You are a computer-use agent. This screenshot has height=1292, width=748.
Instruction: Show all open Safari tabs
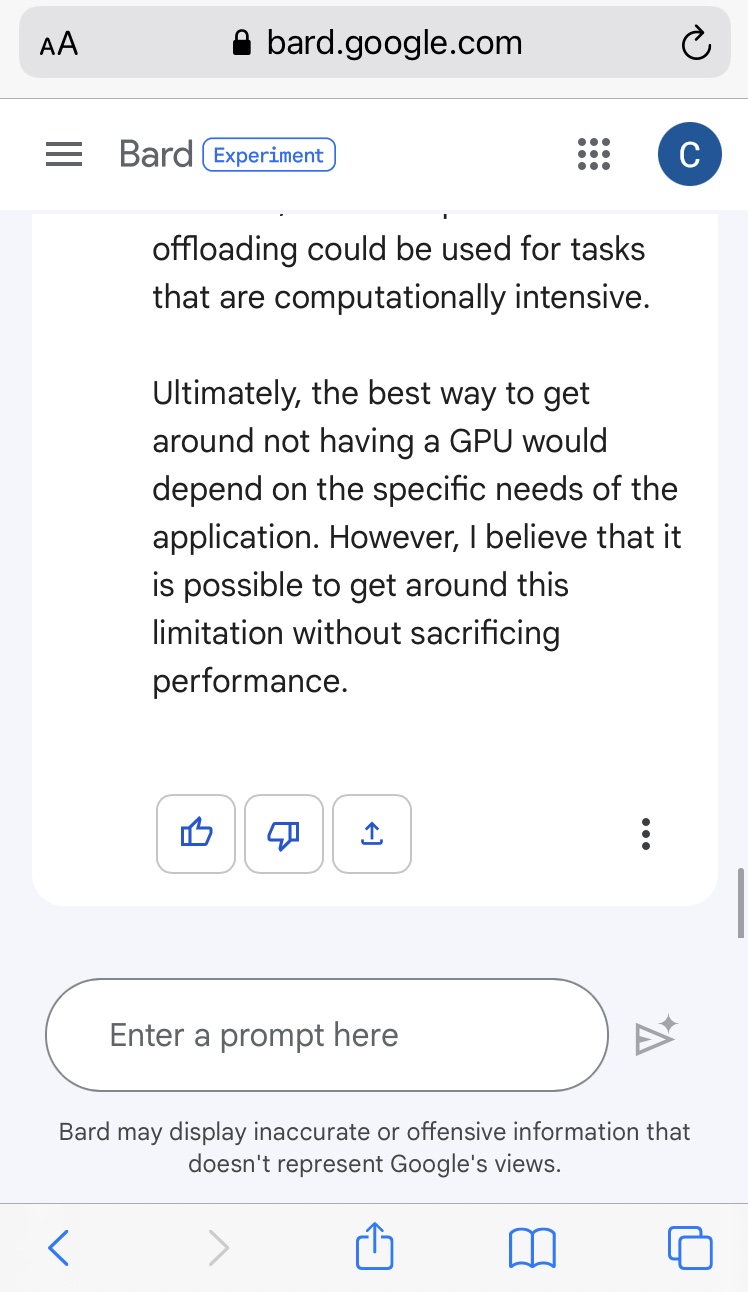689,1247
